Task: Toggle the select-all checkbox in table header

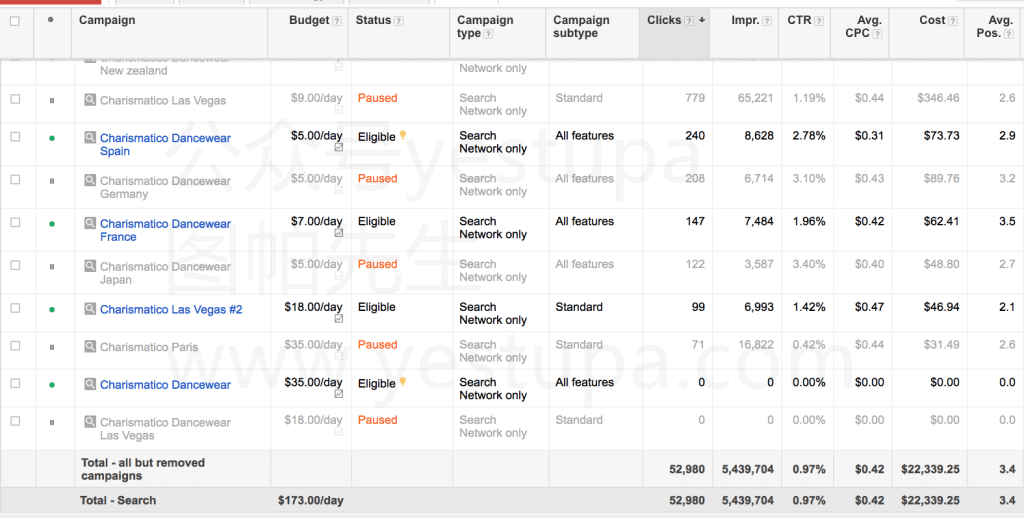Action: coord(15,21)
